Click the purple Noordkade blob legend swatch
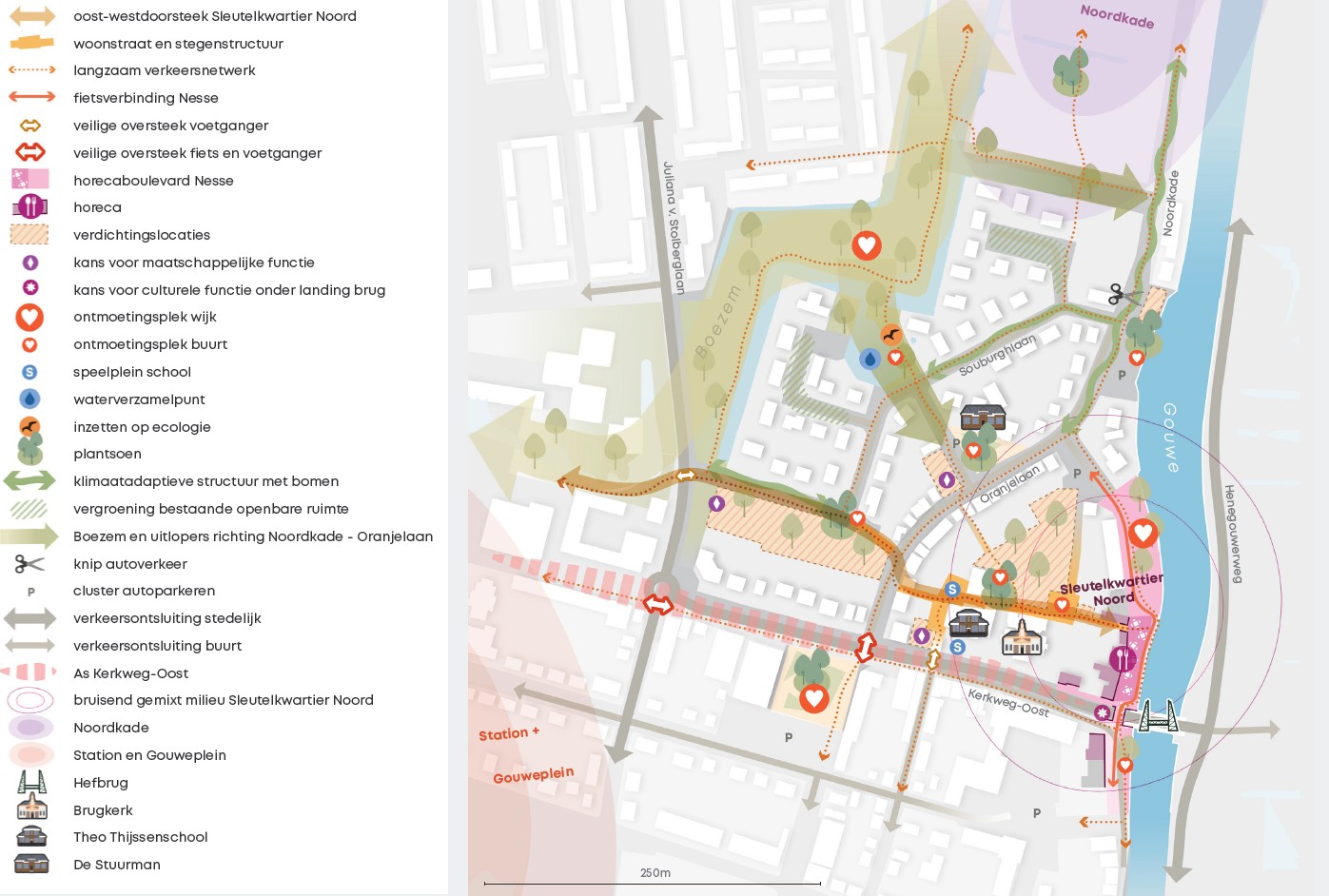 pyautogui.click(x=30, y=728)
